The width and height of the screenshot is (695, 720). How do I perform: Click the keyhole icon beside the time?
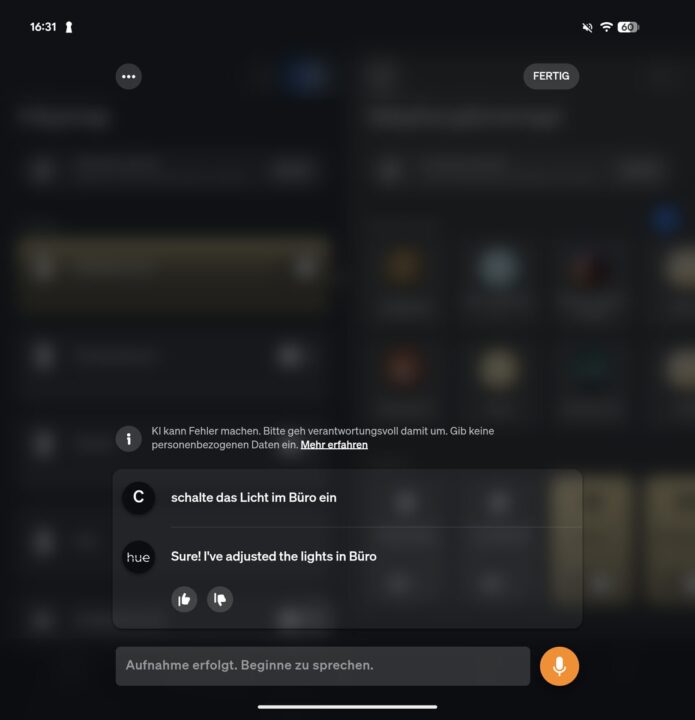69,28
